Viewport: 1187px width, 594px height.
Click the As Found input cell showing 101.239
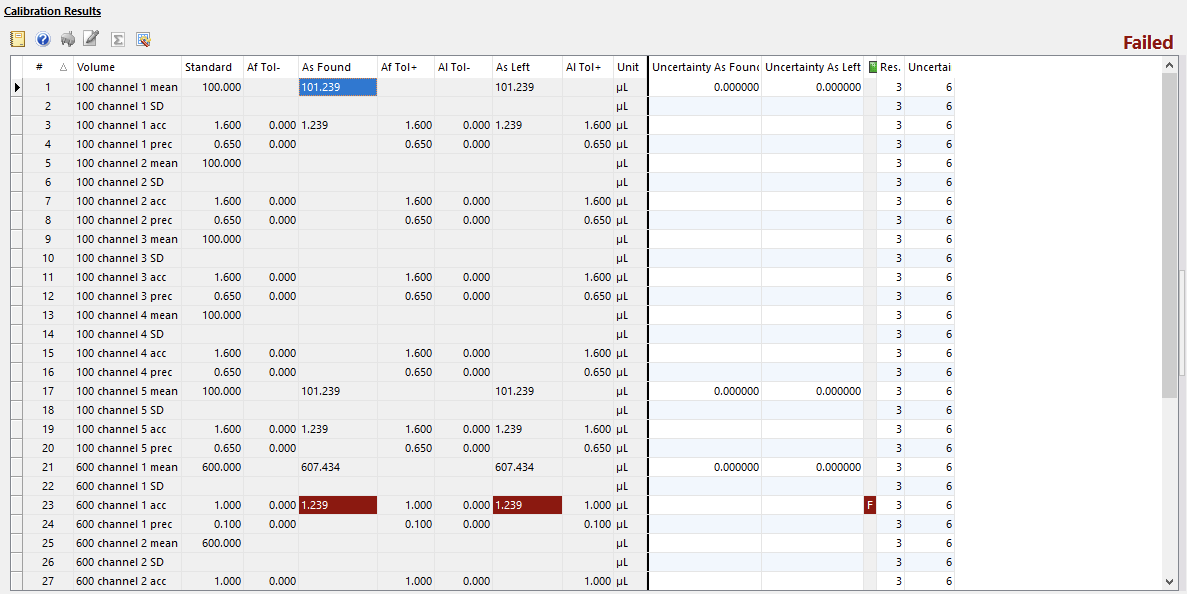(338, 87)
